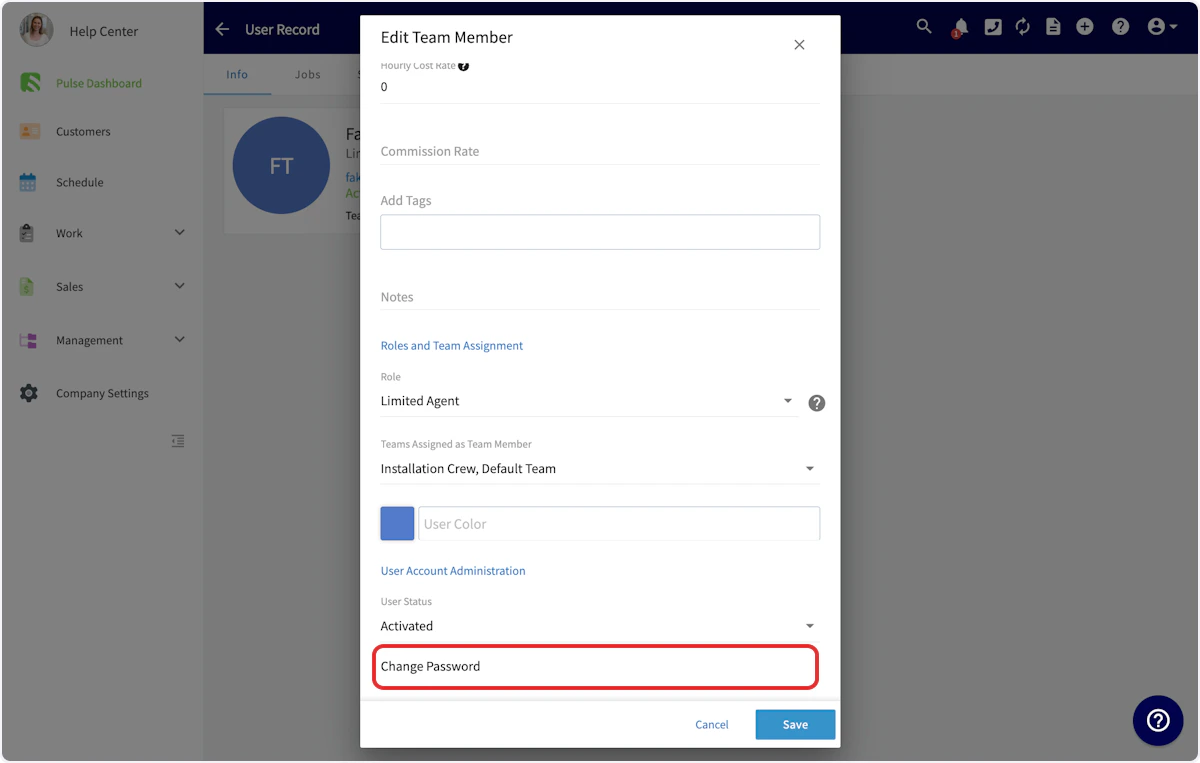Open the search magnifier in top bar
Screen dimensions: 1200x763
pyautogui.click(x=924, y=27)
